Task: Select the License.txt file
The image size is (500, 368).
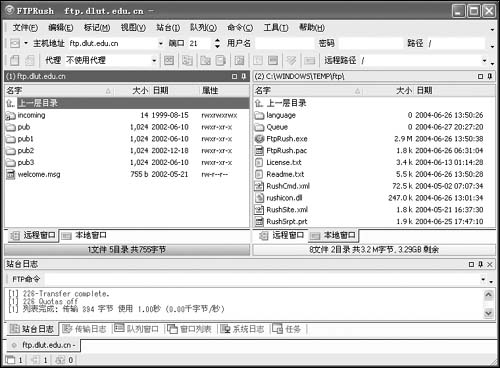Action: point(284,162)
